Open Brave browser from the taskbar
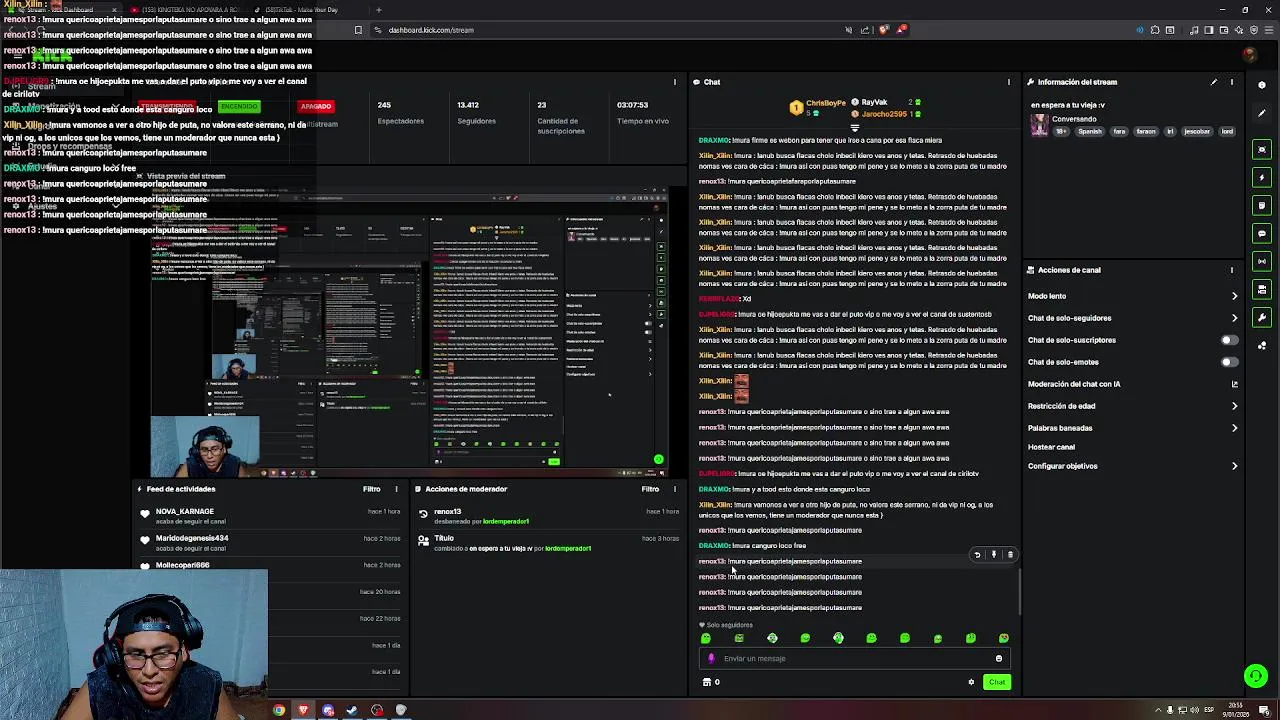 coord(303,711)
